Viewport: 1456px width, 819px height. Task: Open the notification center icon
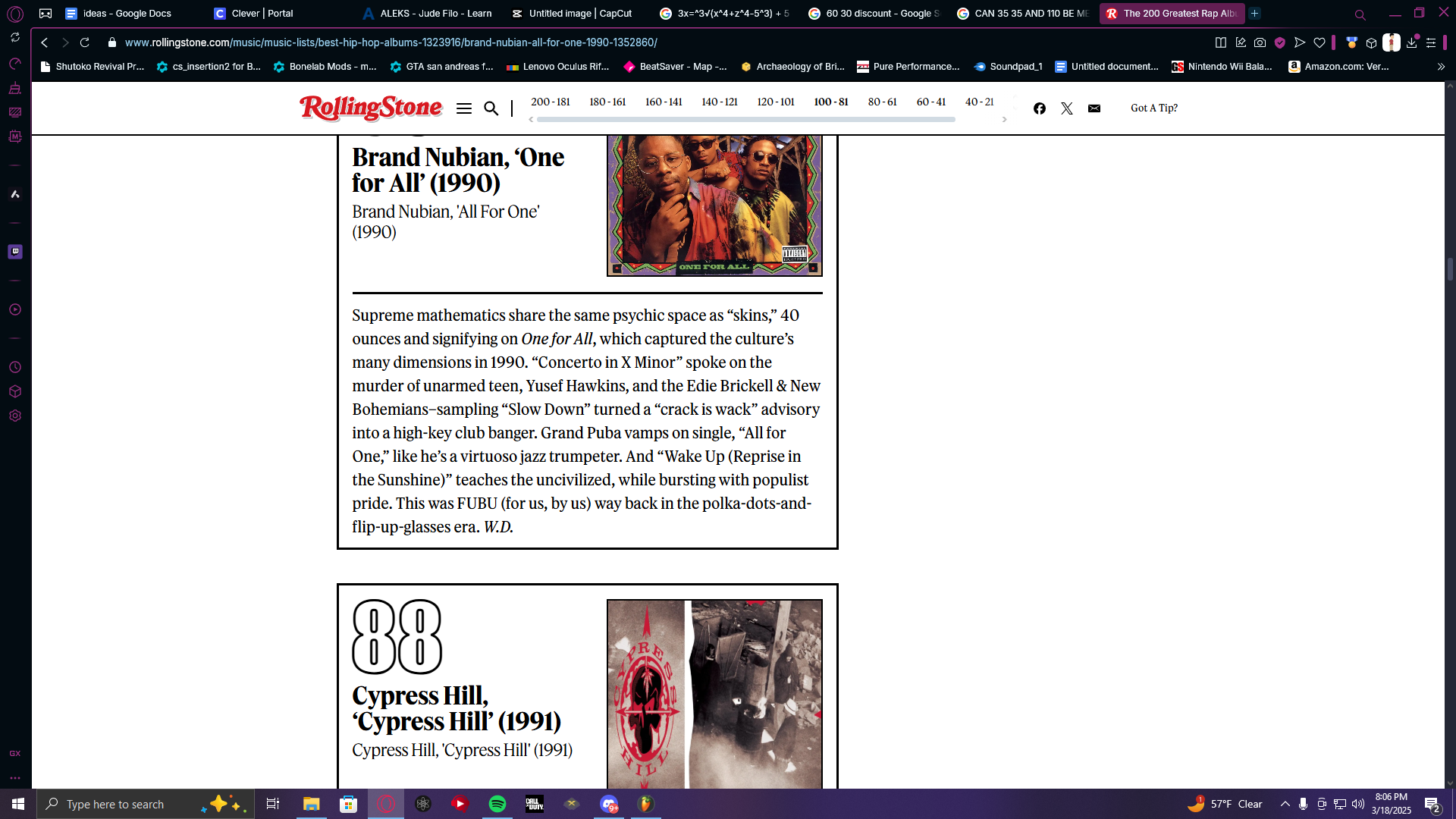coord(1432,804)
